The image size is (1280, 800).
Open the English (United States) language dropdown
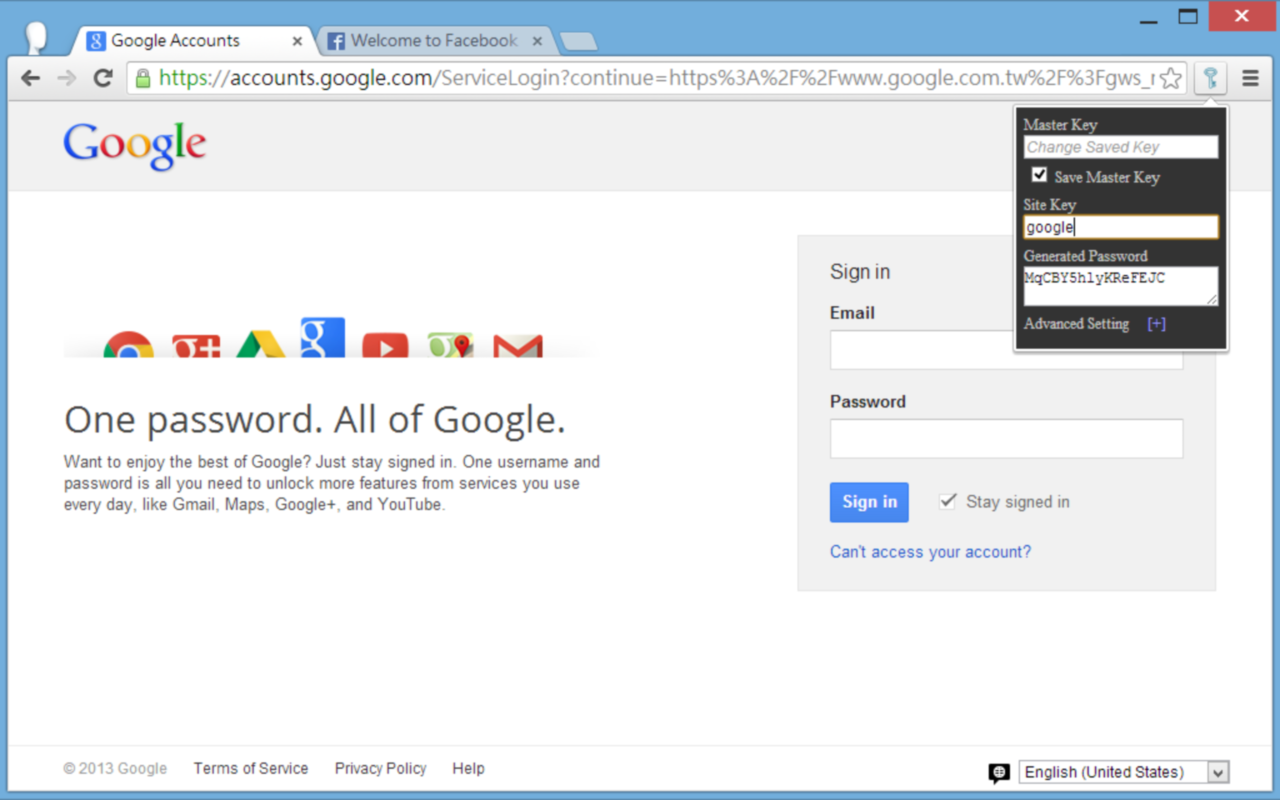(x=1124, y=771)
